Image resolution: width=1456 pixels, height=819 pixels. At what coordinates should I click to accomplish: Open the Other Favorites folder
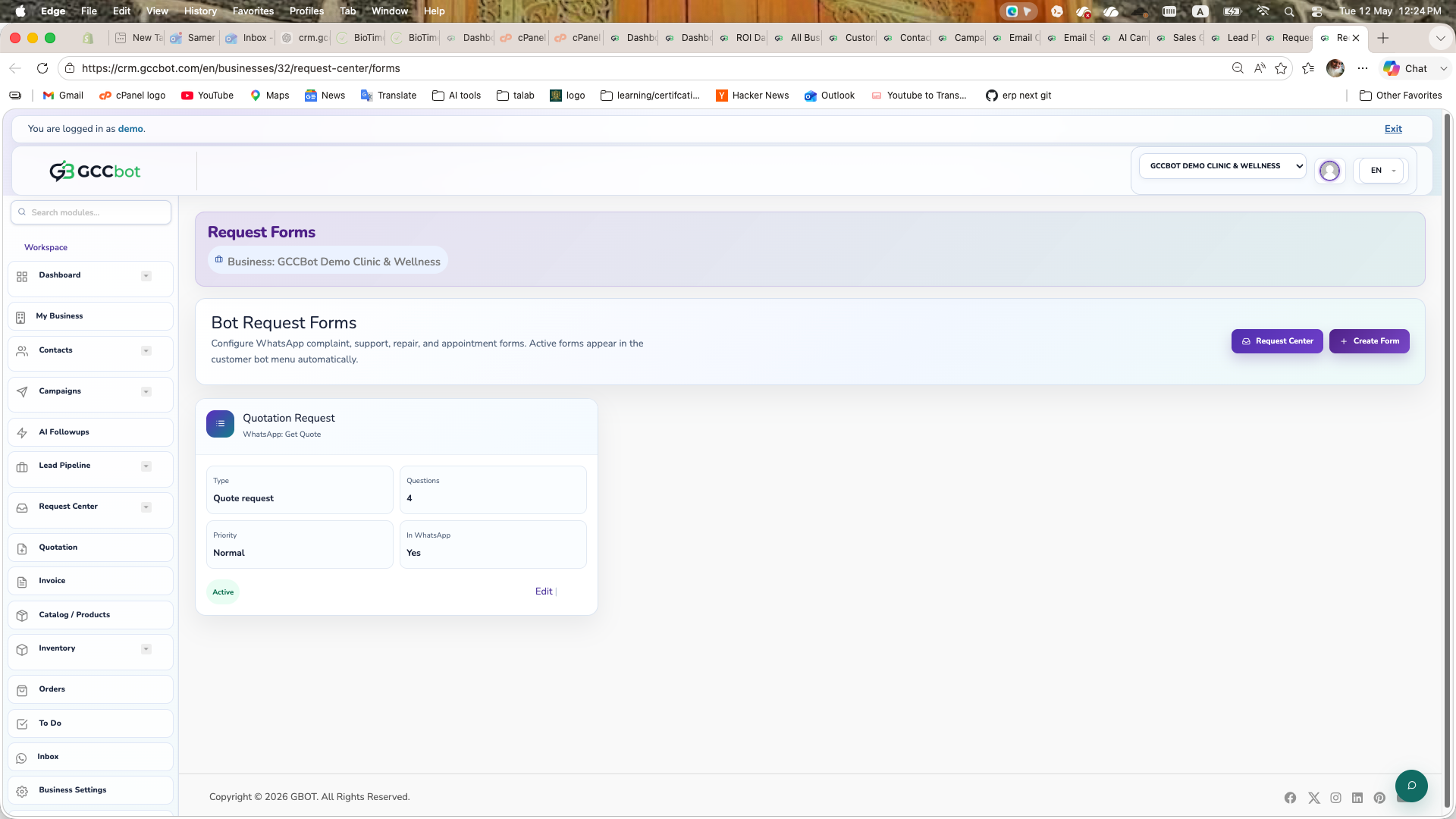click(x=1401, y=96)
